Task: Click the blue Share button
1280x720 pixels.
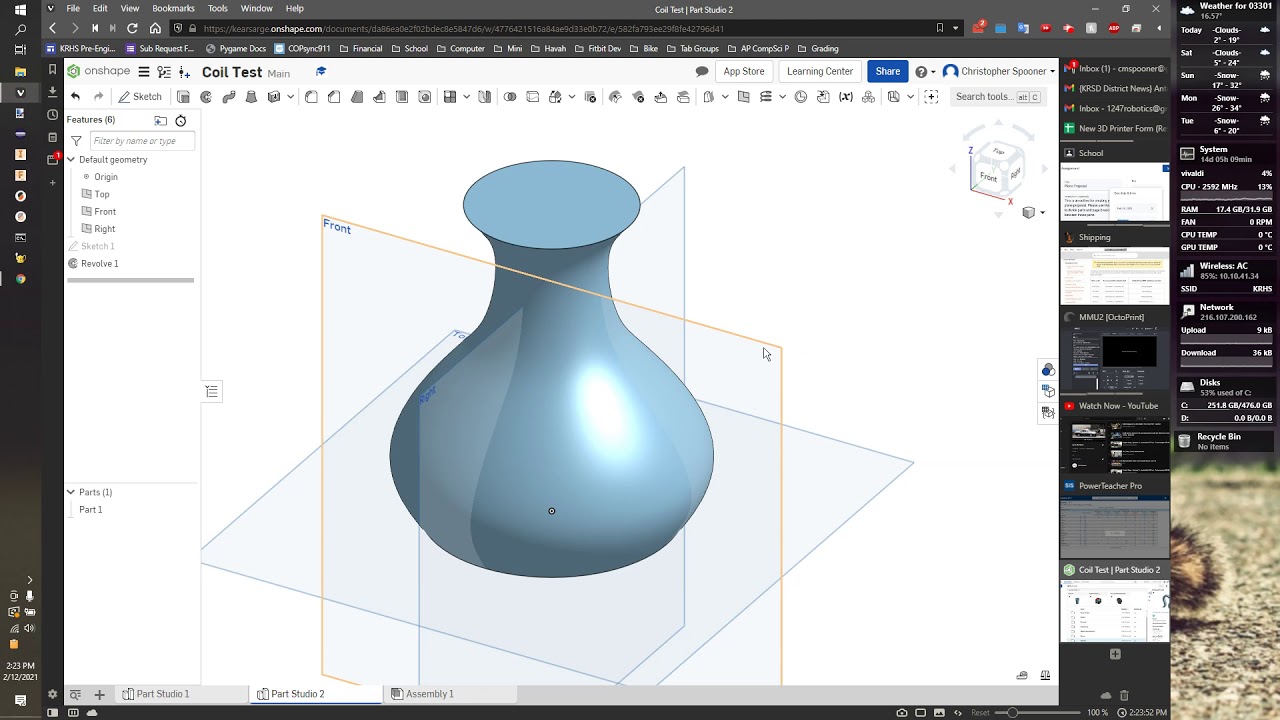Action: coord(888,72)
